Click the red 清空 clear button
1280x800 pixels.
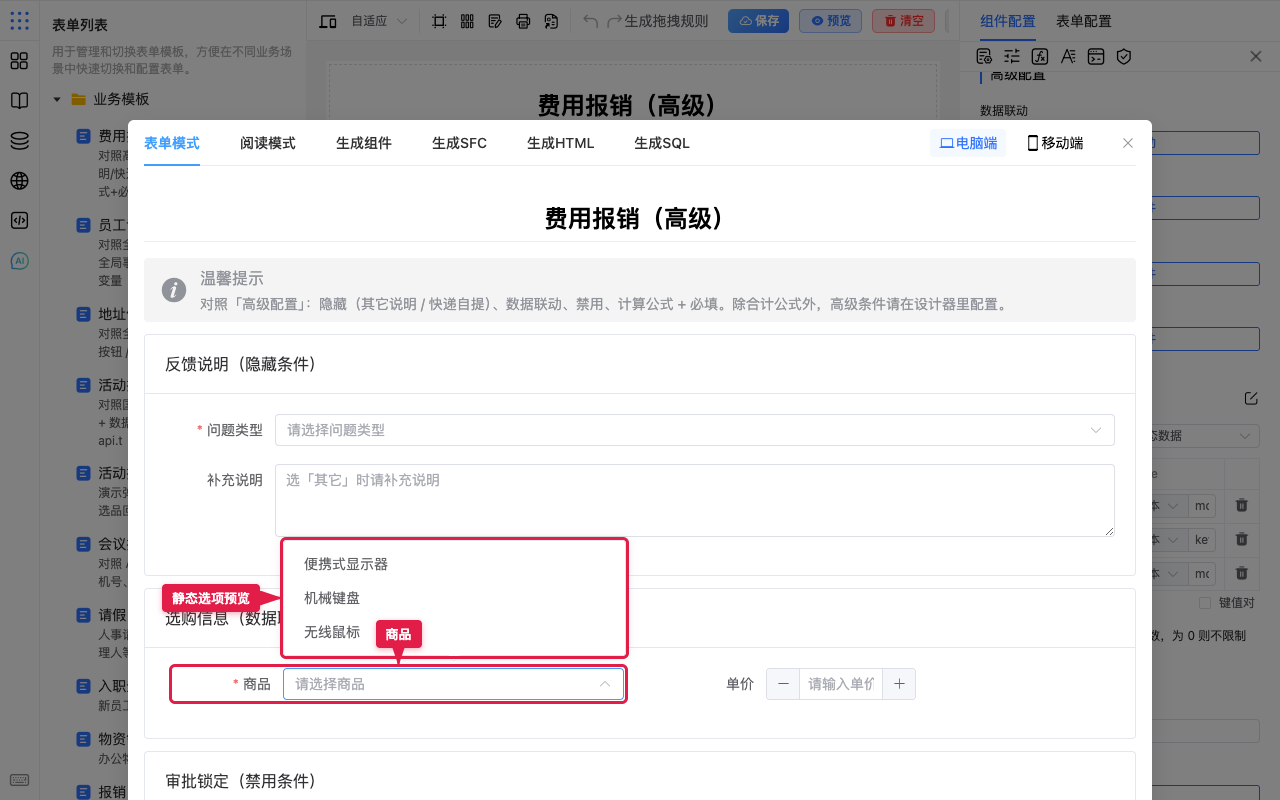point(903,21)
